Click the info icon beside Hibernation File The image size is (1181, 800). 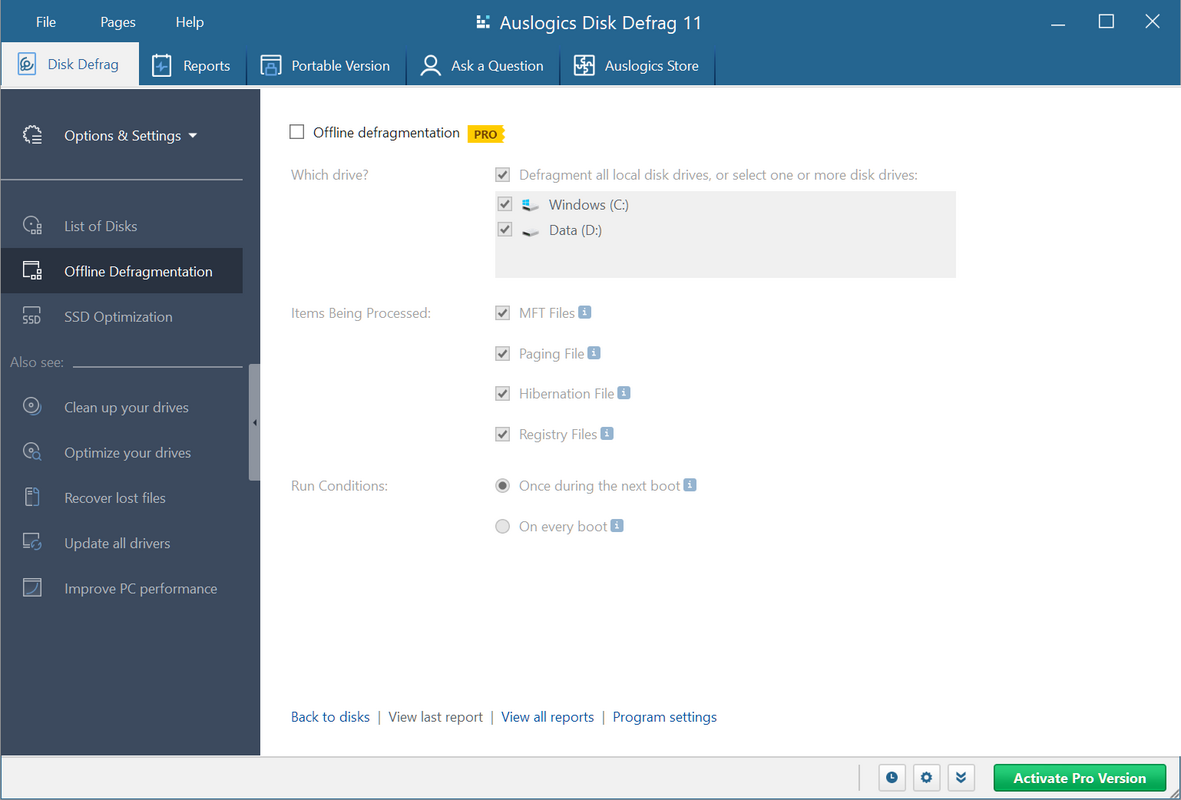[624, 392]
